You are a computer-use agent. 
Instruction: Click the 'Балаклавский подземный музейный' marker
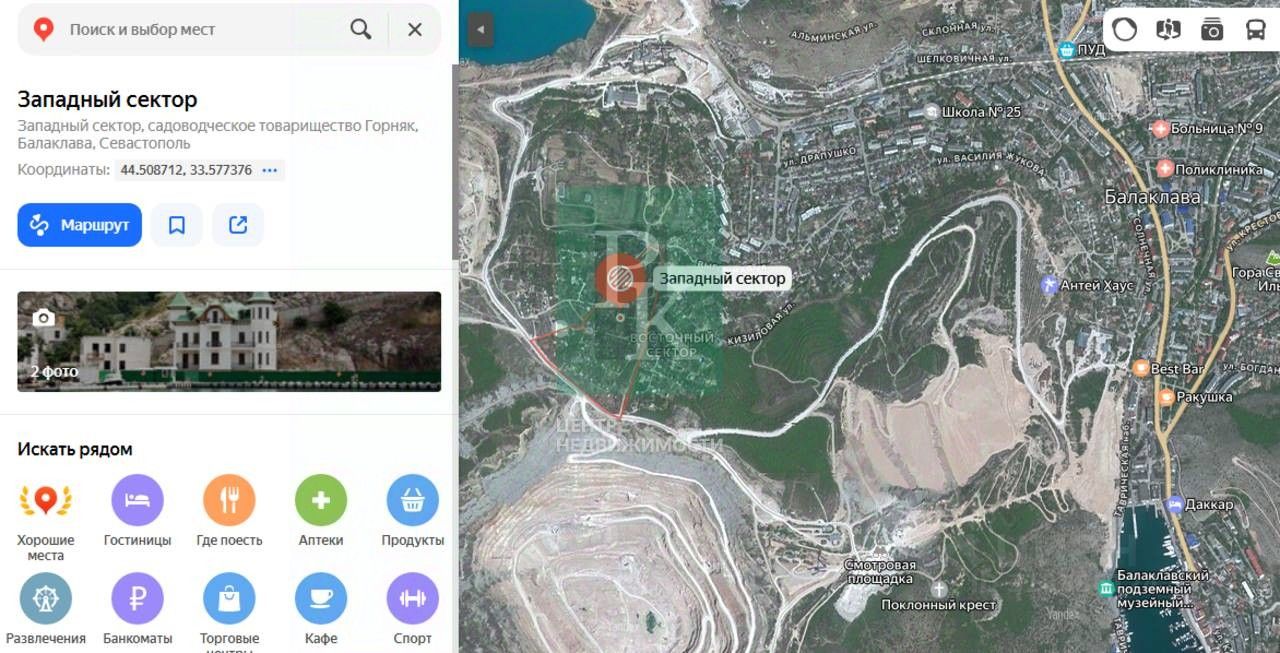[x=1106, y=588]
